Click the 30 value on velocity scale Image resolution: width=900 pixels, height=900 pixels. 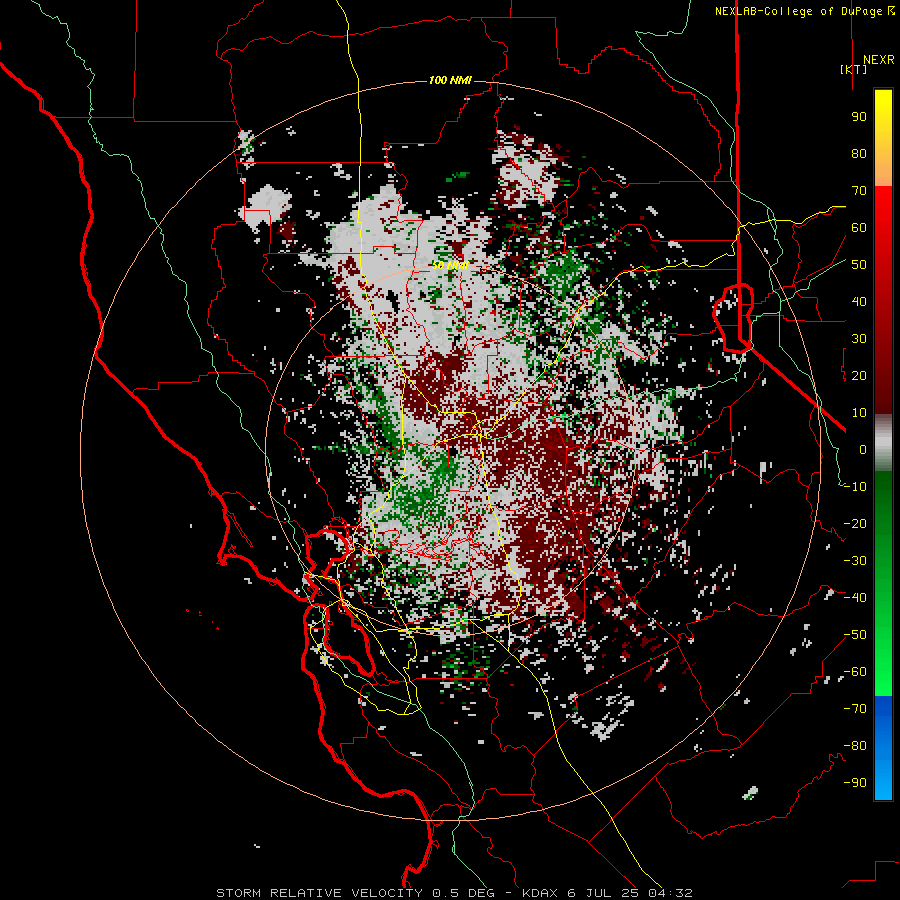[x=859, y=339]
